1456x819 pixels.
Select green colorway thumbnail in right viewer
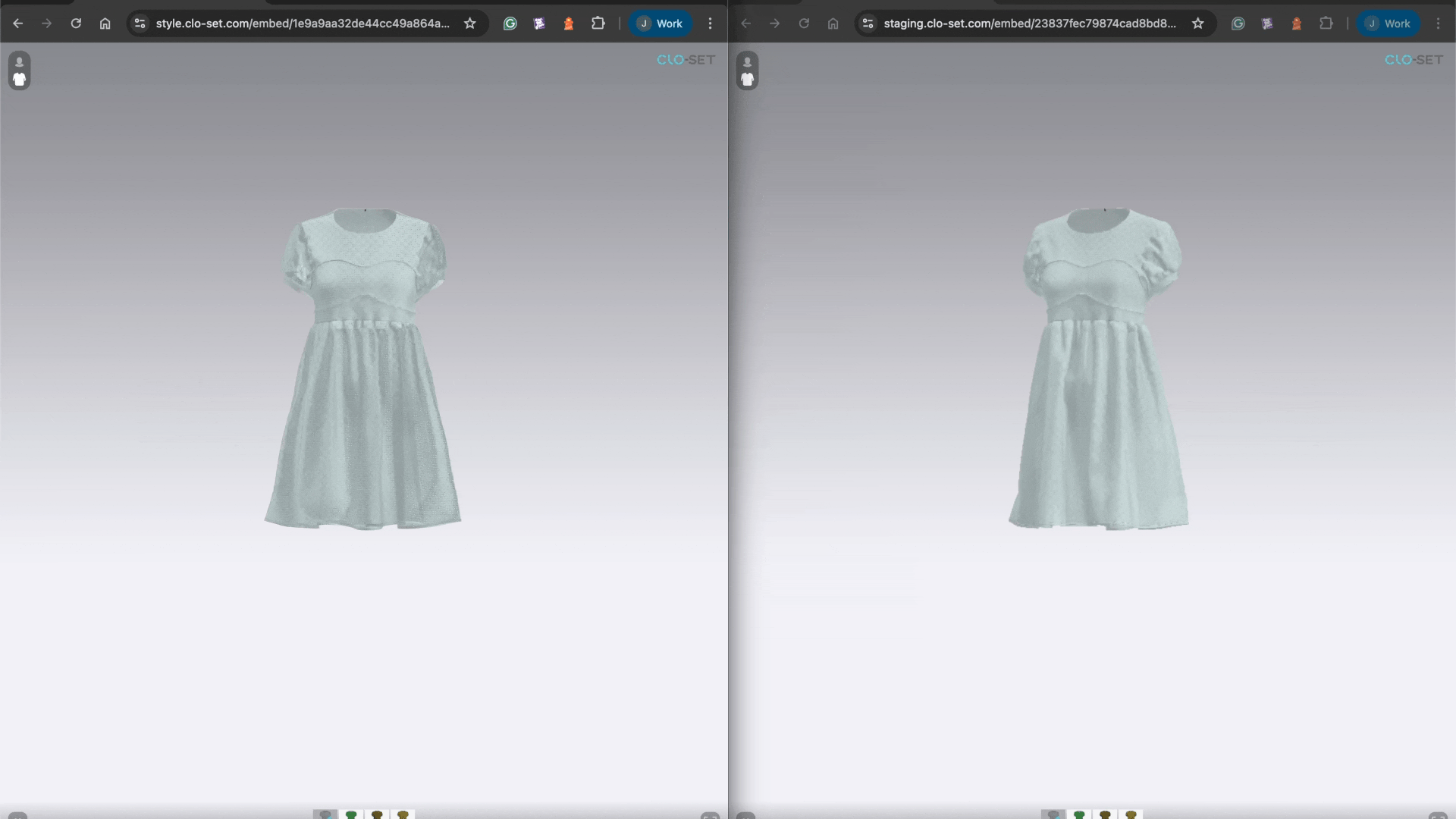[x=1079, y=814]
